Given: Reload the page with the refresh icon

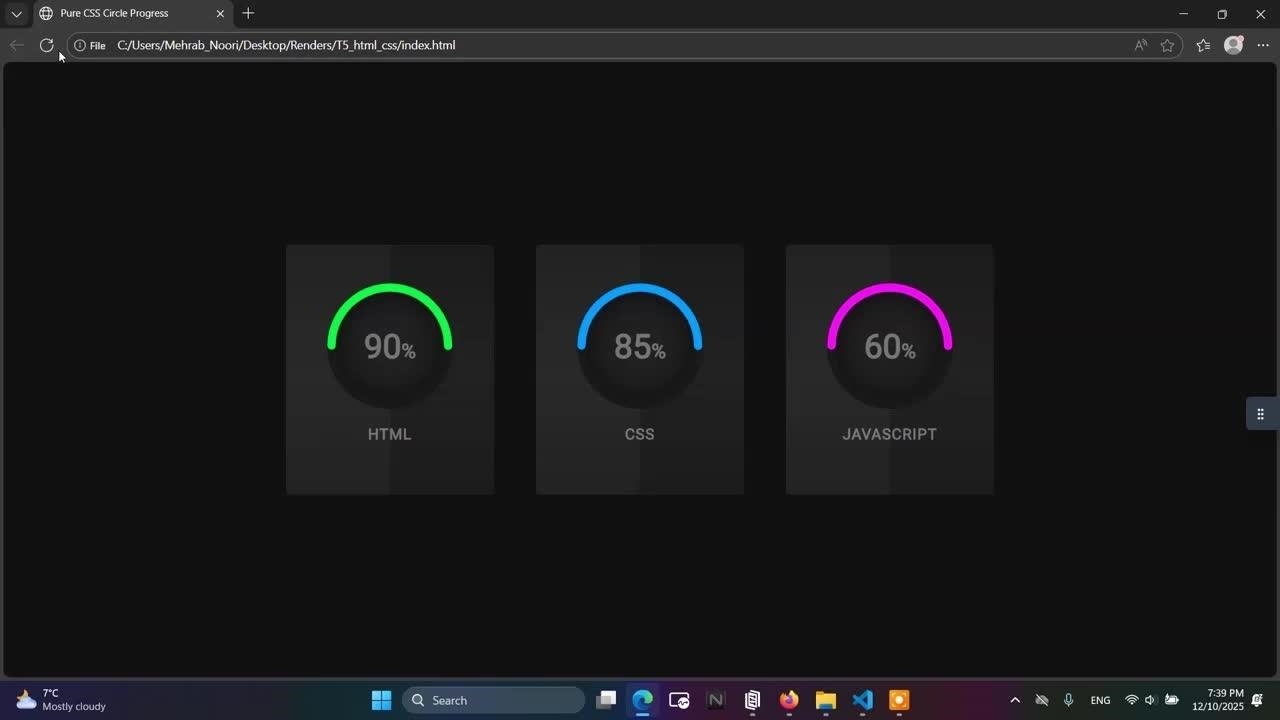Looking at the screenshot, I should point(46,45).
